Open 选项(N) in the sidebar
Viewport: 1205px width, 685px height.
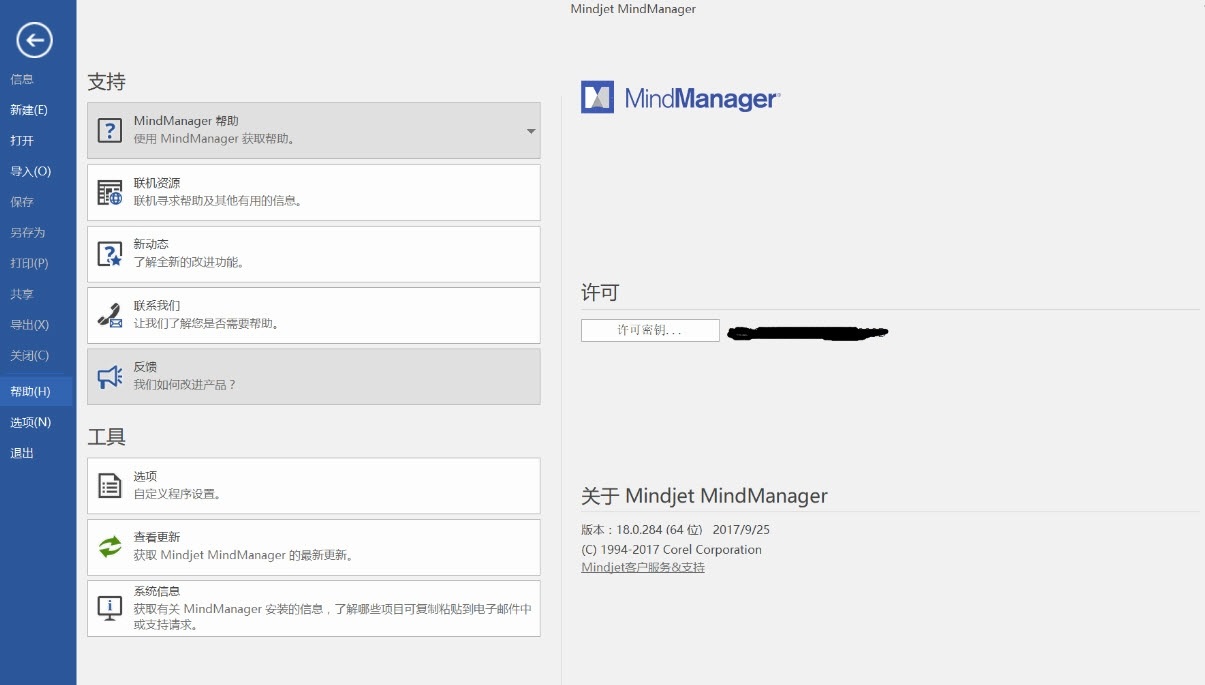pyautogui.click(x=30, y=423)
